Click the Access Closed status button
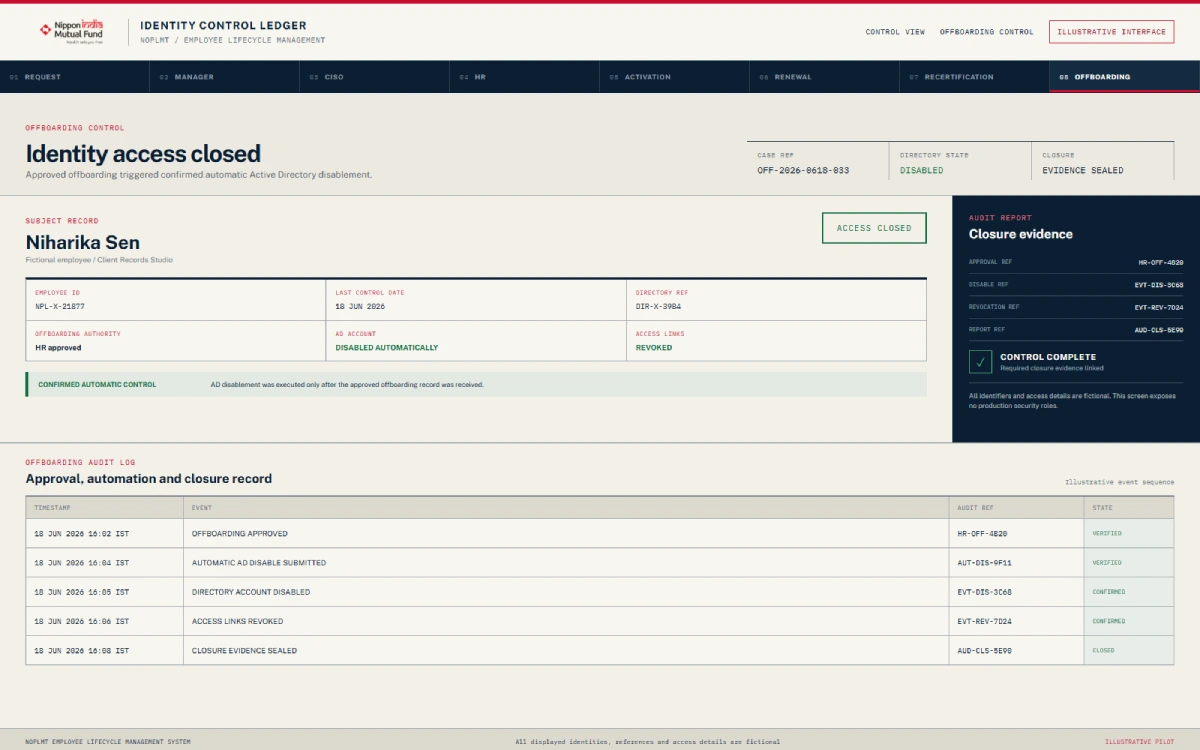Image resolution: width=1200 pixels, height=750 pixels. [x=874, y=228]
